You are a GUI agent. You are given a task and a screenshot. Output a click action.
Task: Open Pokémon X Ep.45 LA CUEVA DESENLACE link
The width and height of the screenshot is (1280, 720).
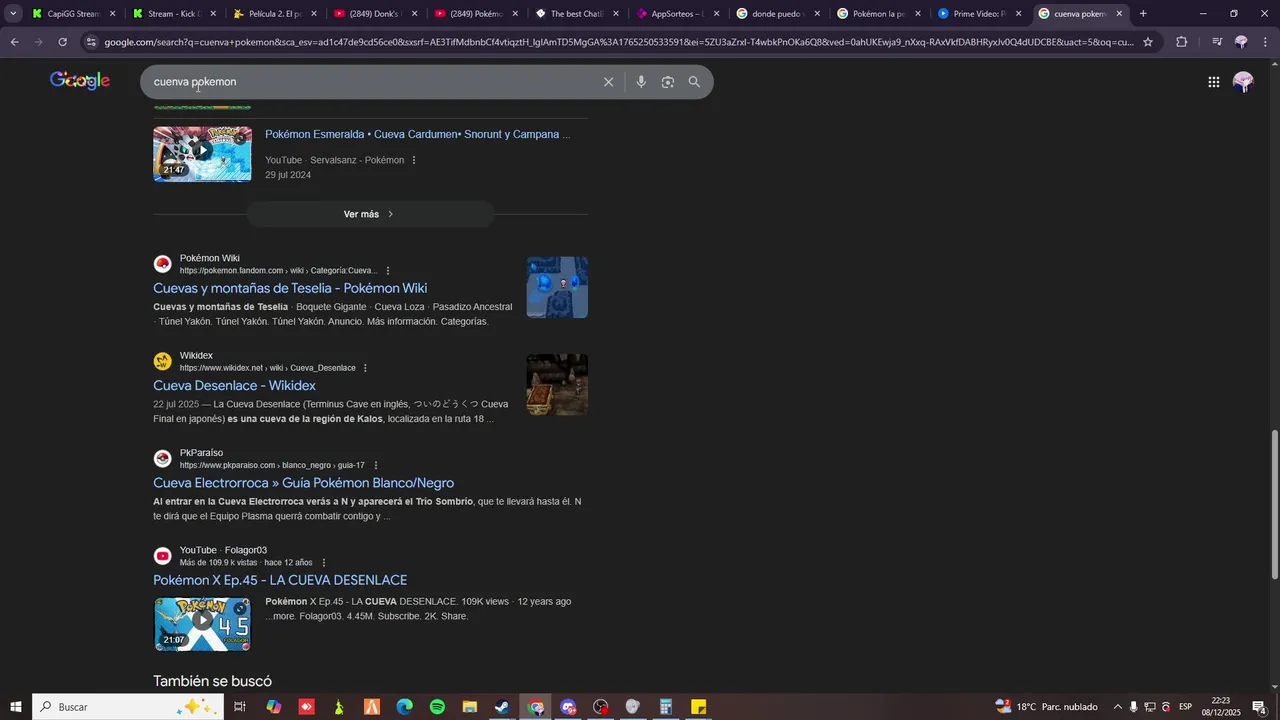click(280, 580)
